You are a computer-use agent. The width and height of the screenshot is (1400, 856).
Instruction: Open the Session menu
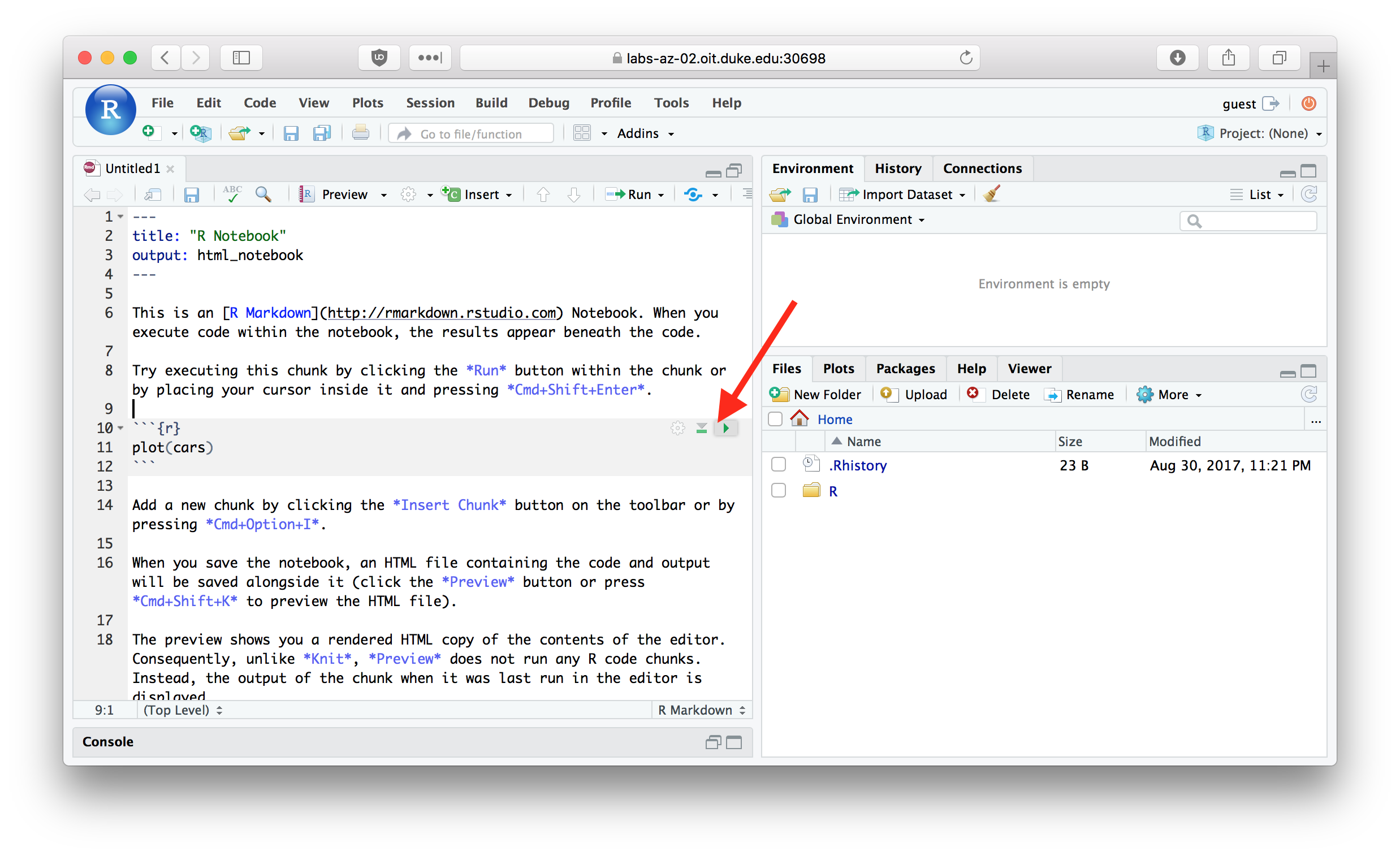tap(430, 103)
